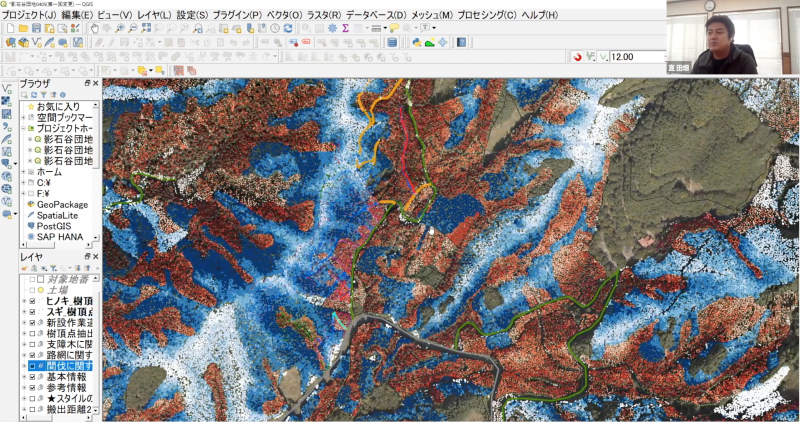Screen dimensions: 800x422
Task: Open statistical summary sigma icon
Action: coord(345,29)
